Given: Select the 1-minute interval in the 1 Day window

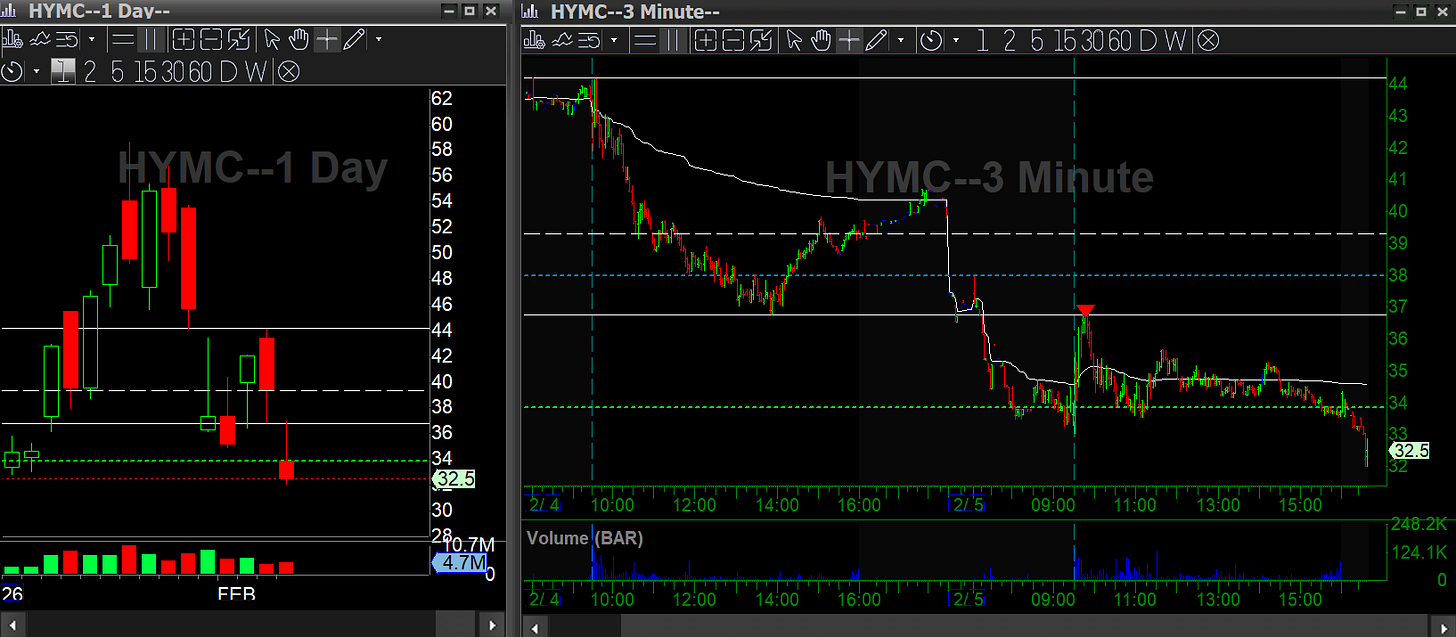Looking at the screenshot, I should click(x=63, y=71).
